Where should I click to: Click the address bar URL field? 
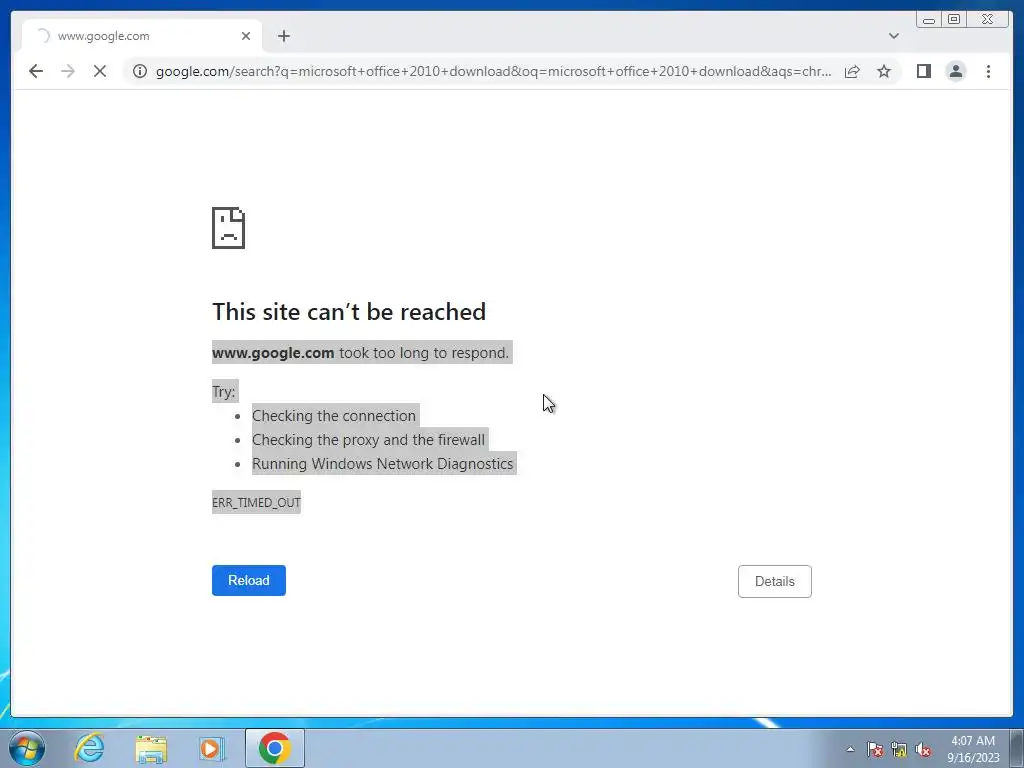tap(493, 71)
